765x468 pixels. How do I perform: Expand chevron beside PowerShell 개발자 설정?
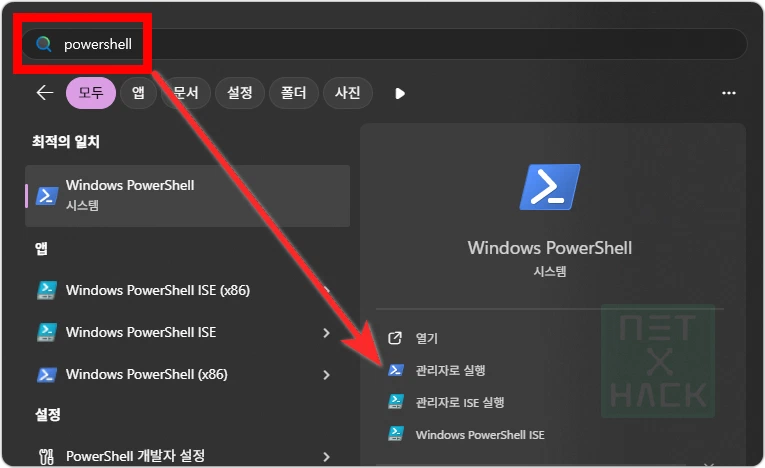point(326,456)
